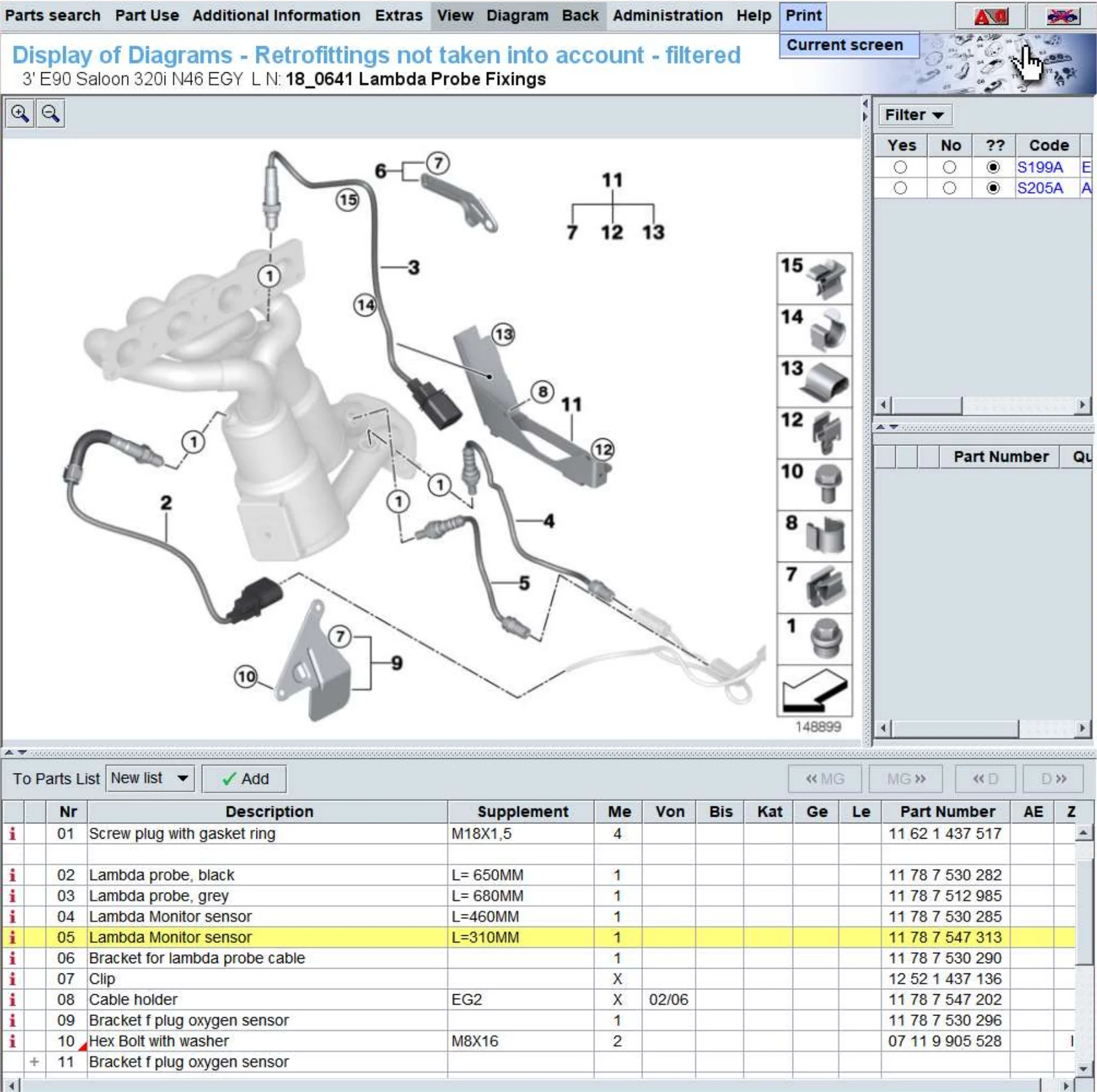Click the Diagram menu item
This screenshot has height=1092, width=1097.
point(517,15)
